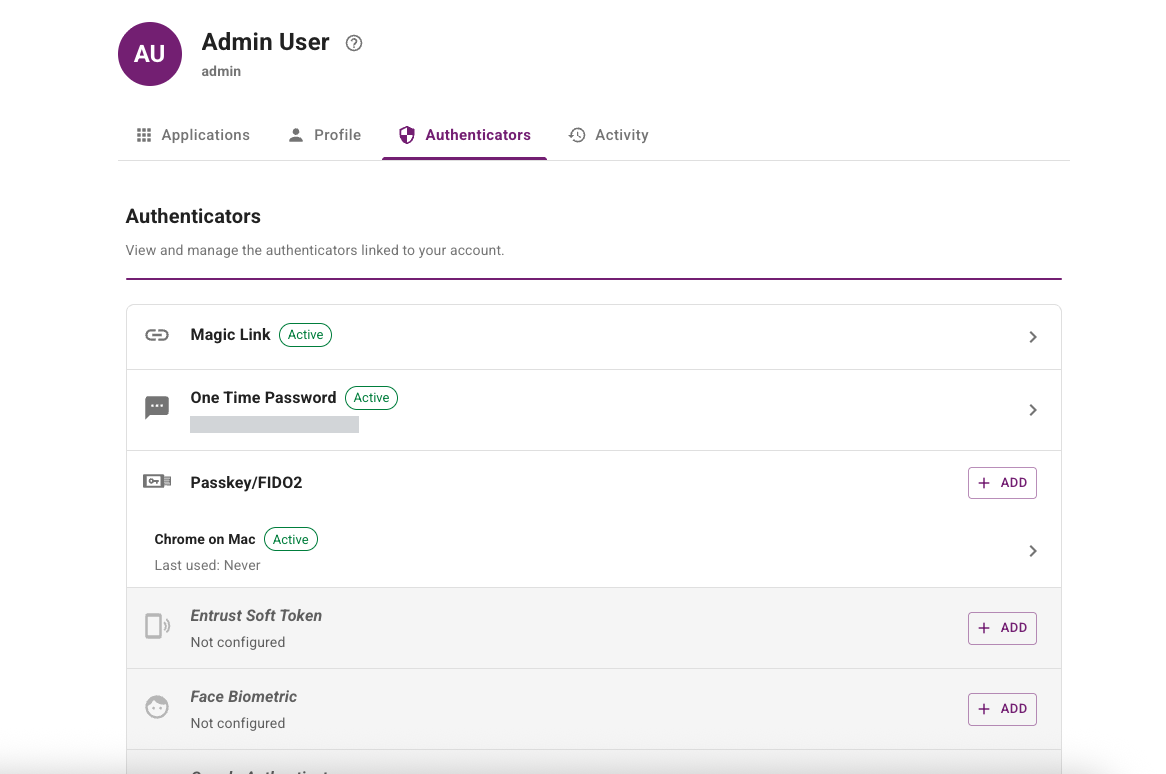
Task: Click the Entrust Soft Token label
Action: click(256, 616)
